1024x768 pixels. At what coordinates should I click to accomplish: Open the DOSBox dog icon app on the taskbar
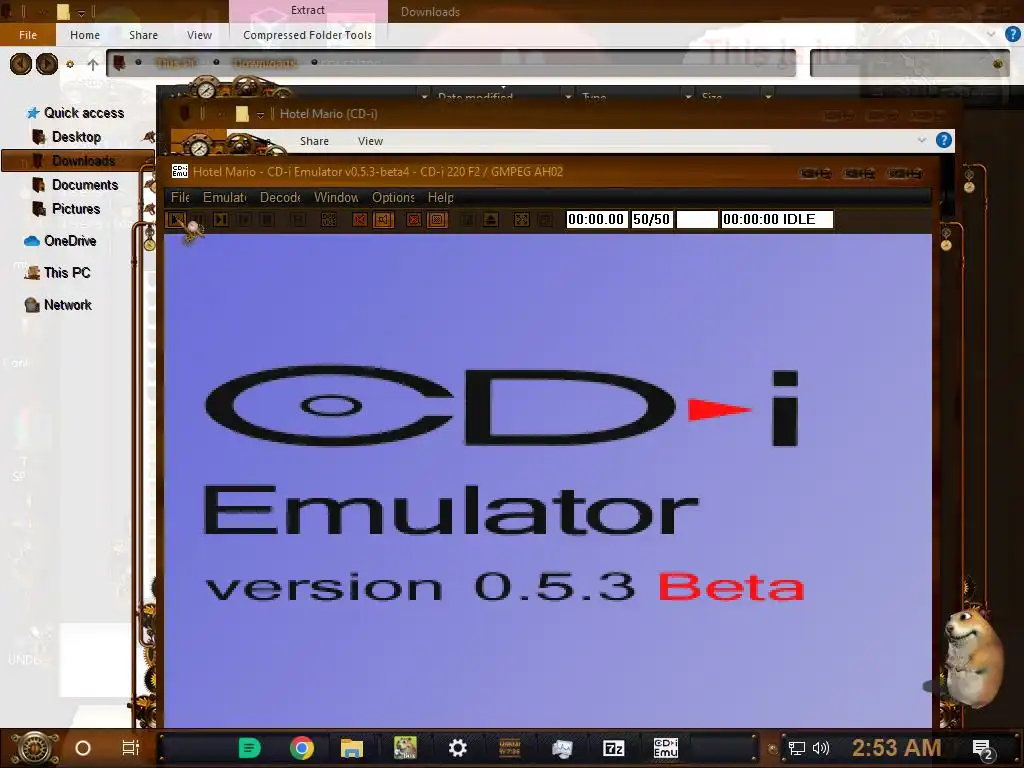[405, 748]
